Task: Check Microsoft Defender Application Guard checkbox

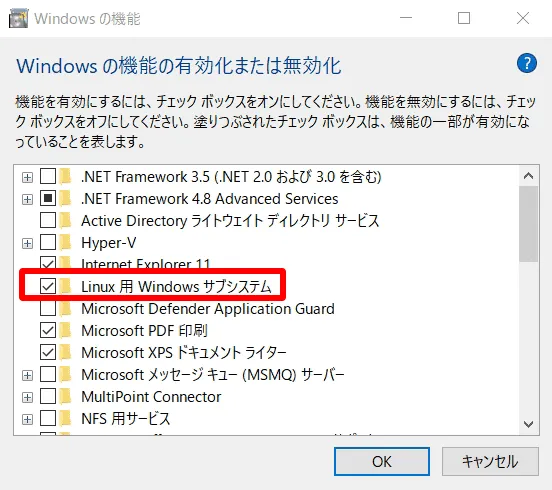Action: pyautogui.click(x=48, y=308)
